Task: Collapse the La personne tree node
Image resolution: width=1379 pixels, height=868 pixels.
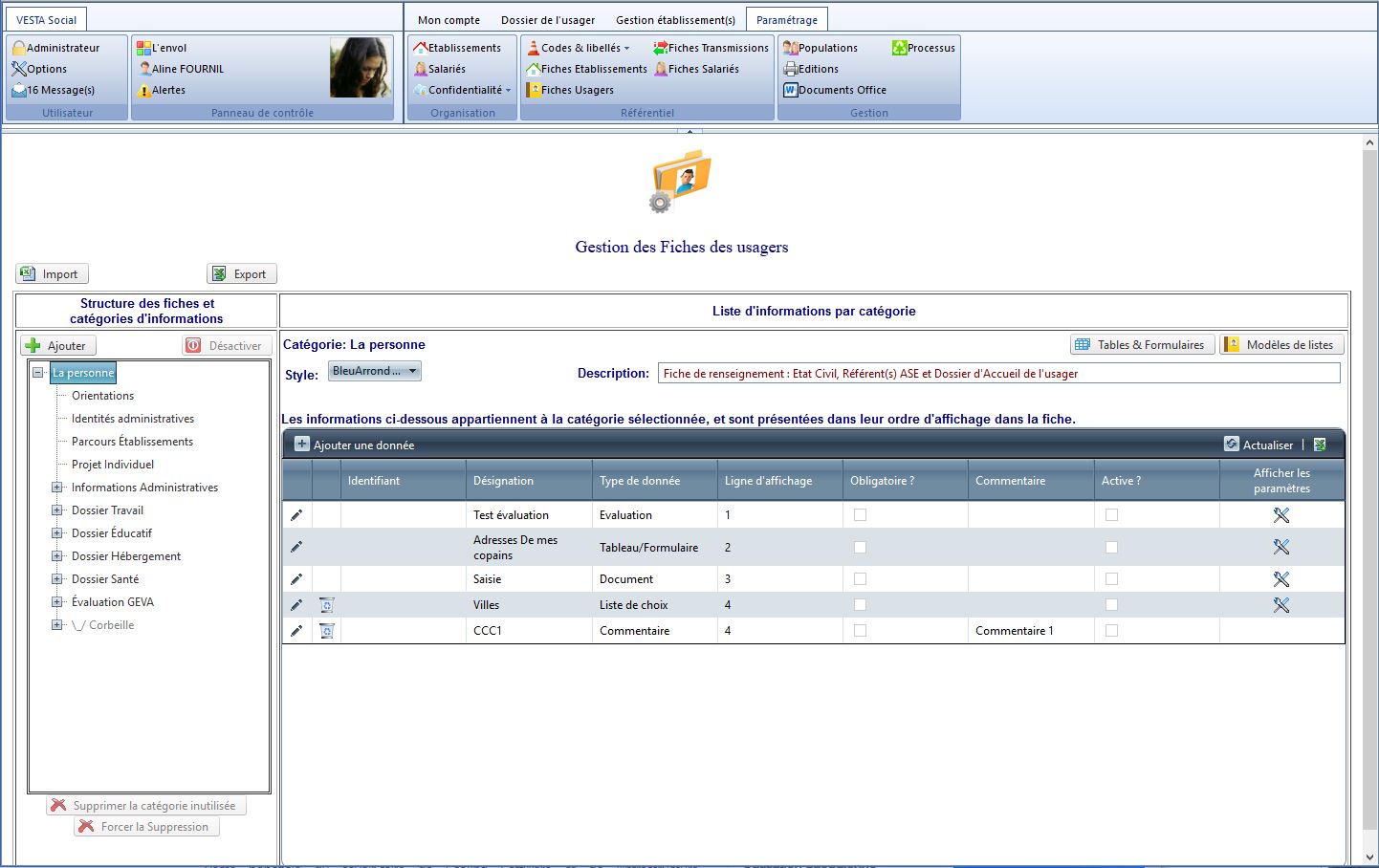Action: coord(38,373)
